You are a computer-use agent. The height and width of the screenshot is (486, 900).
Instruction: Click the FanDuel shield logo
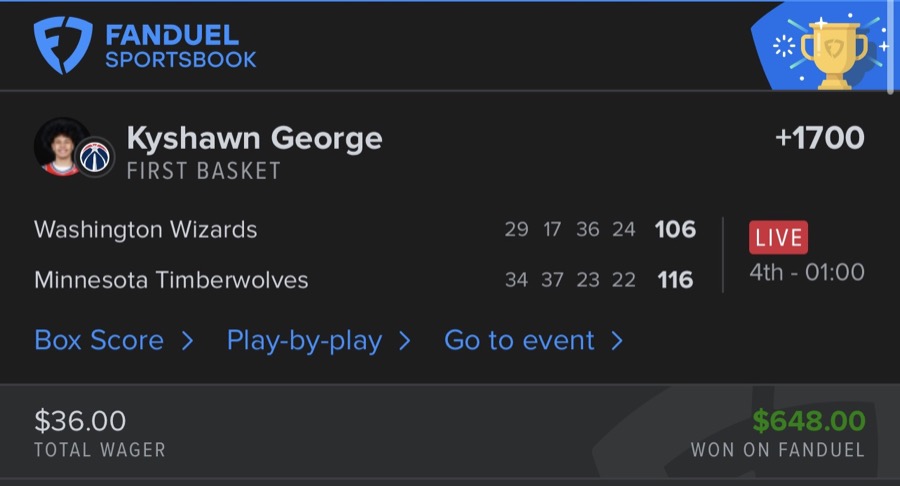pos(63,46)
